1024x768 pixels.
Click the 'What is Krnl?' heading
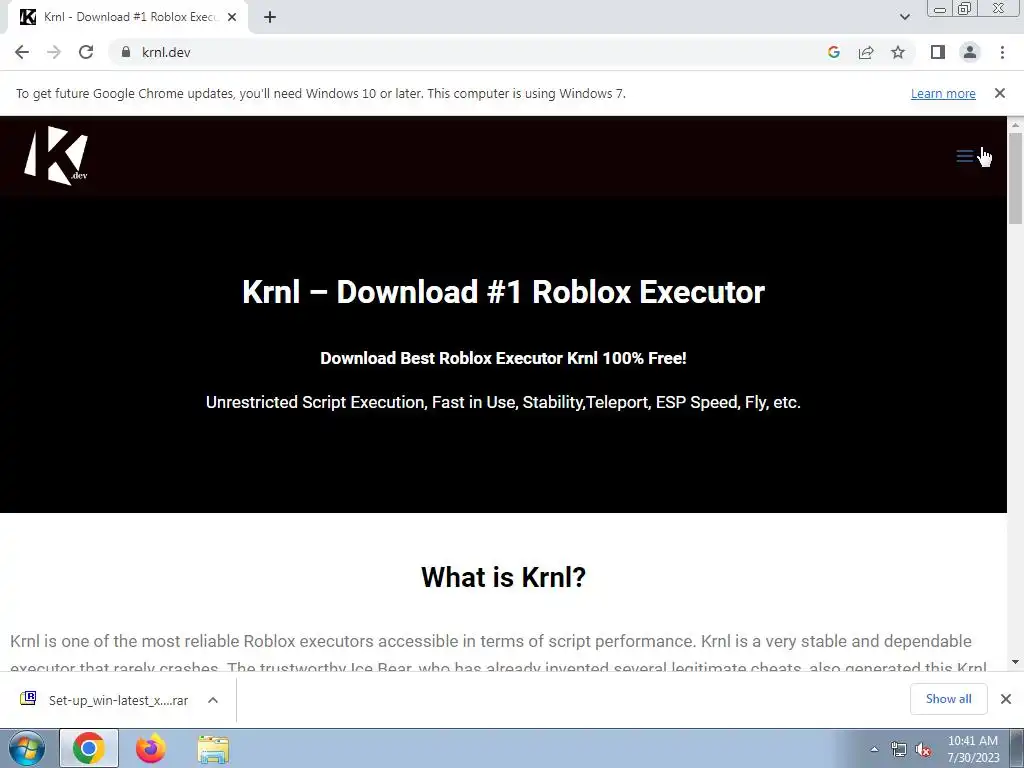pos(504,577)
